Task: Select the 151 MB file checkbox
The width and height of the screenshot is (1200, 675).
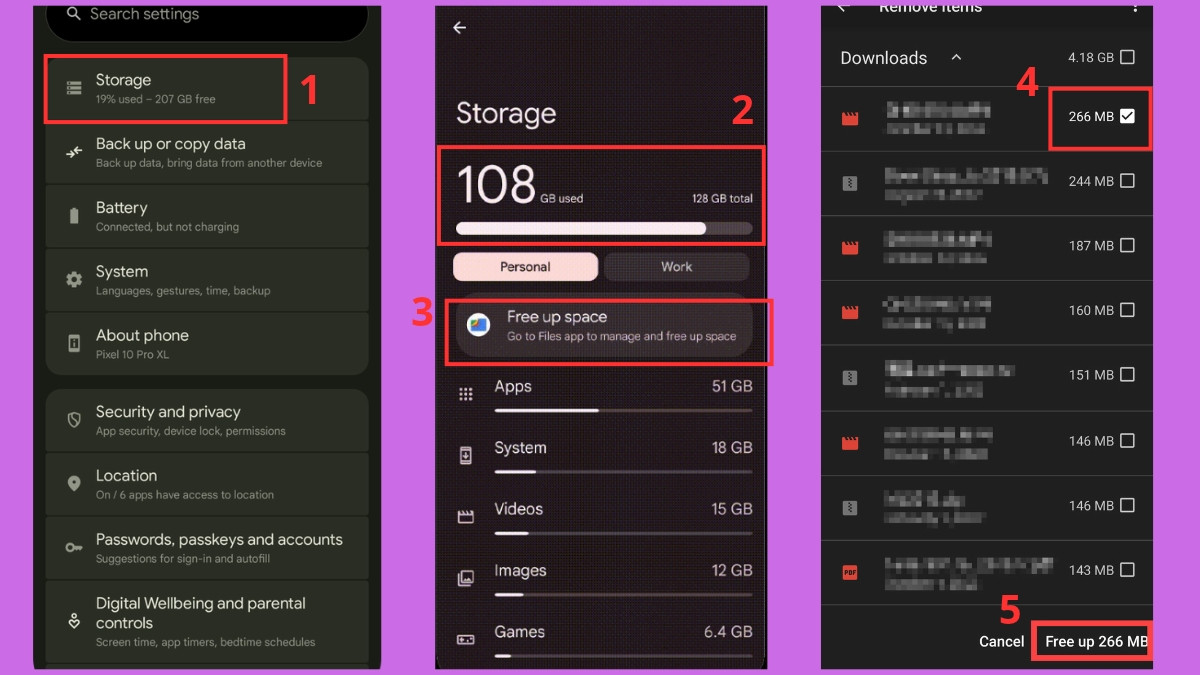Action: (x=1127, y=375)
